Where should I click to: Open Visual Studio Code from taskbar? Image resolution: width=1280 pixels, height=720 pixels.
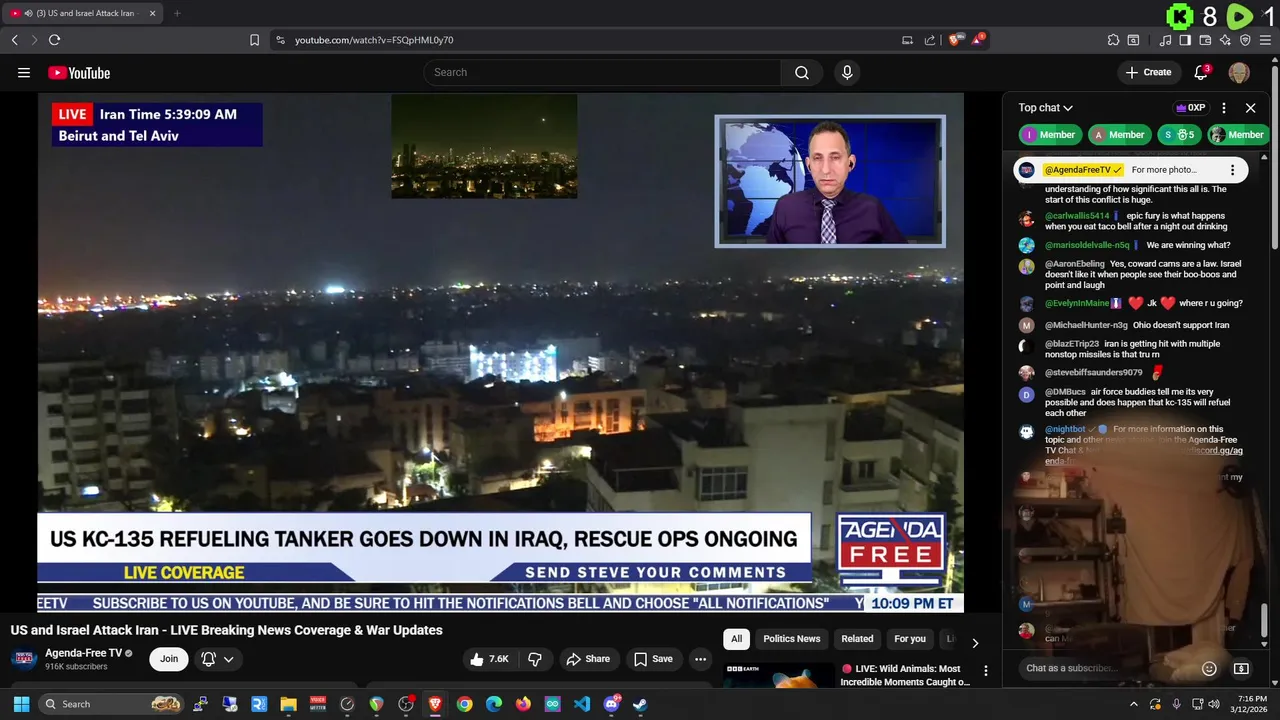[x=582, y=704]
